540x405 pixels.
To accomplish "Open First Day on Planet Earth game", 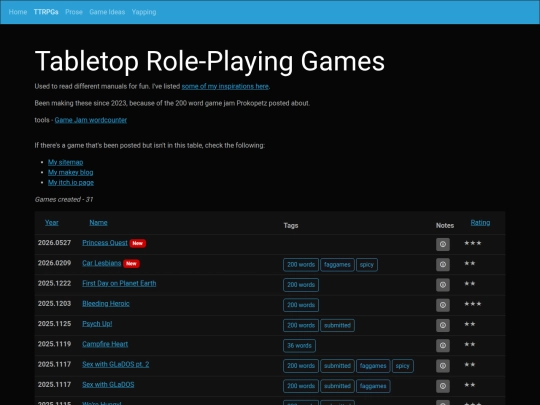I will click(x=119, y=283).
